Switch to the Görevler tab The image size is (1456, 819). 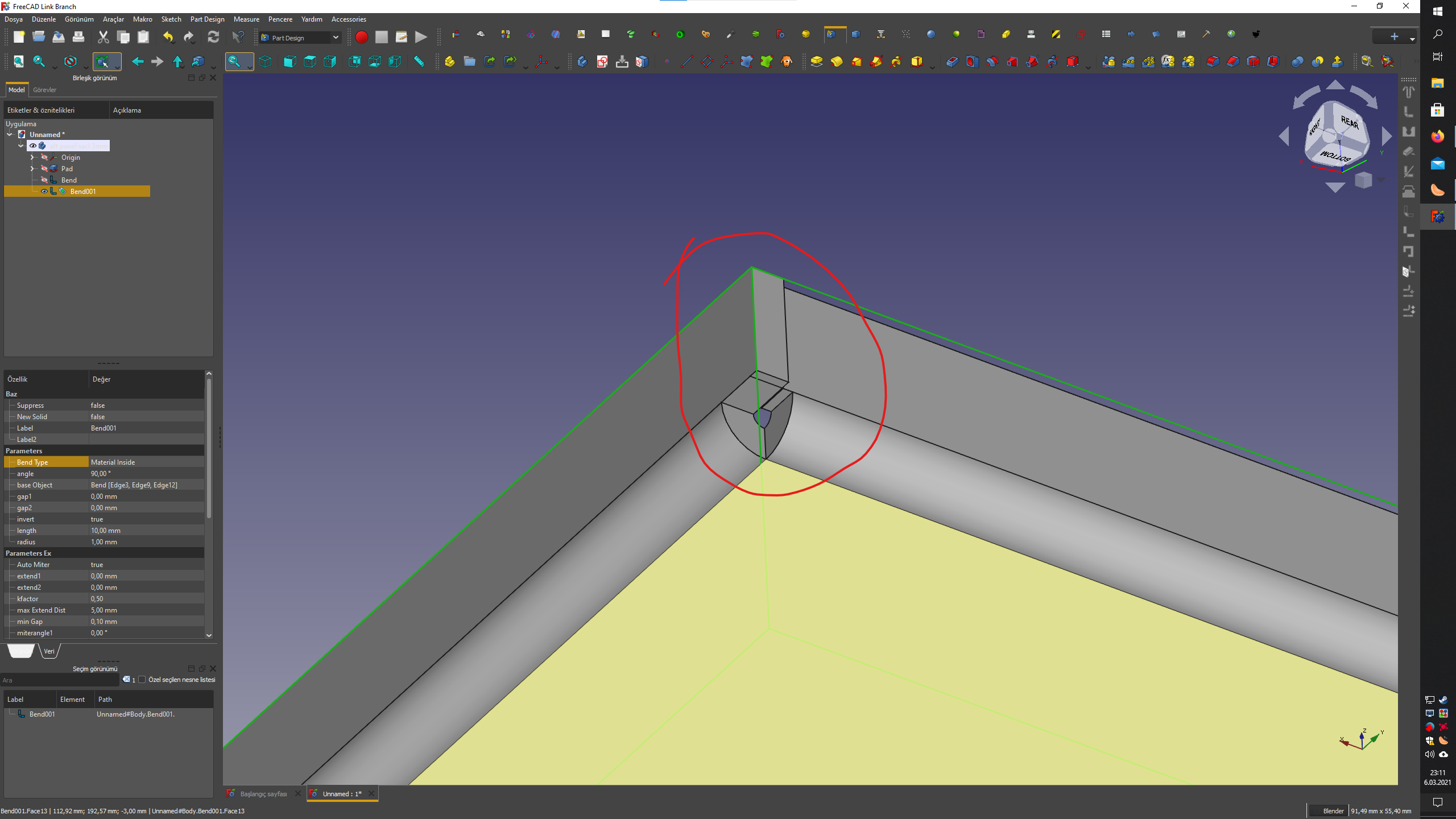pyautogui.click(x=45, y=90)
